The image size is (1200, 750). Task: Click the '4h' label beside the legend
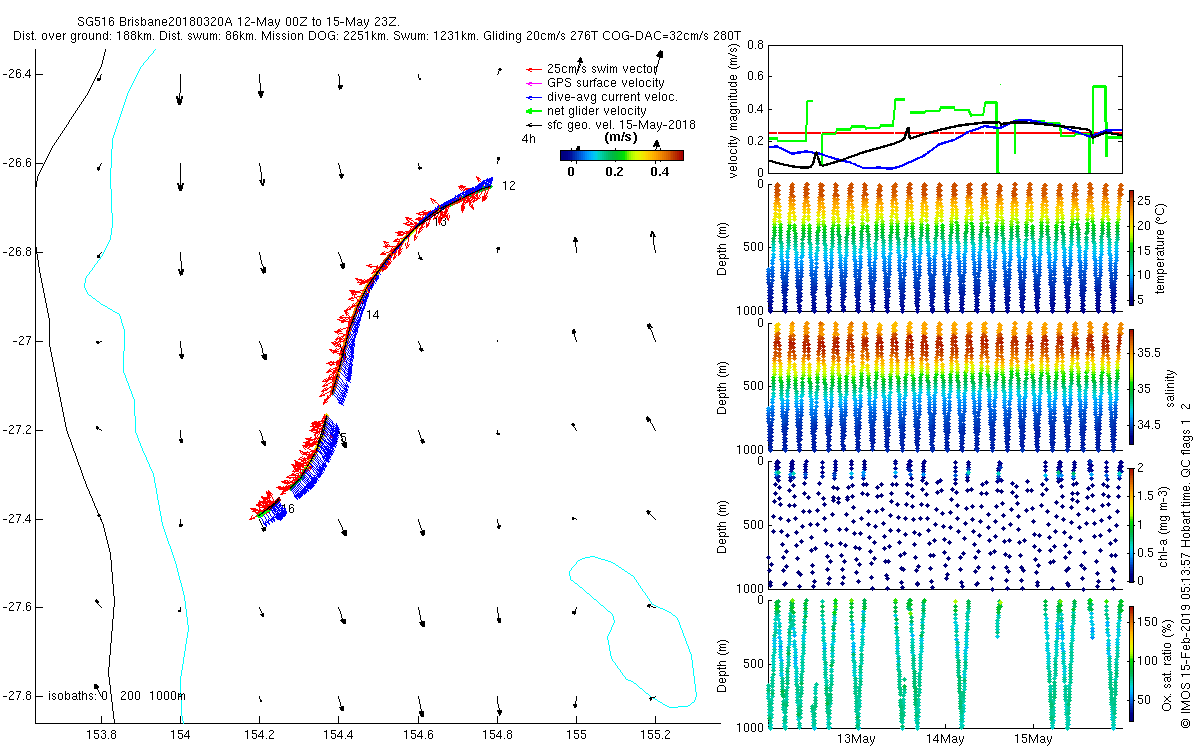(528, 140)
